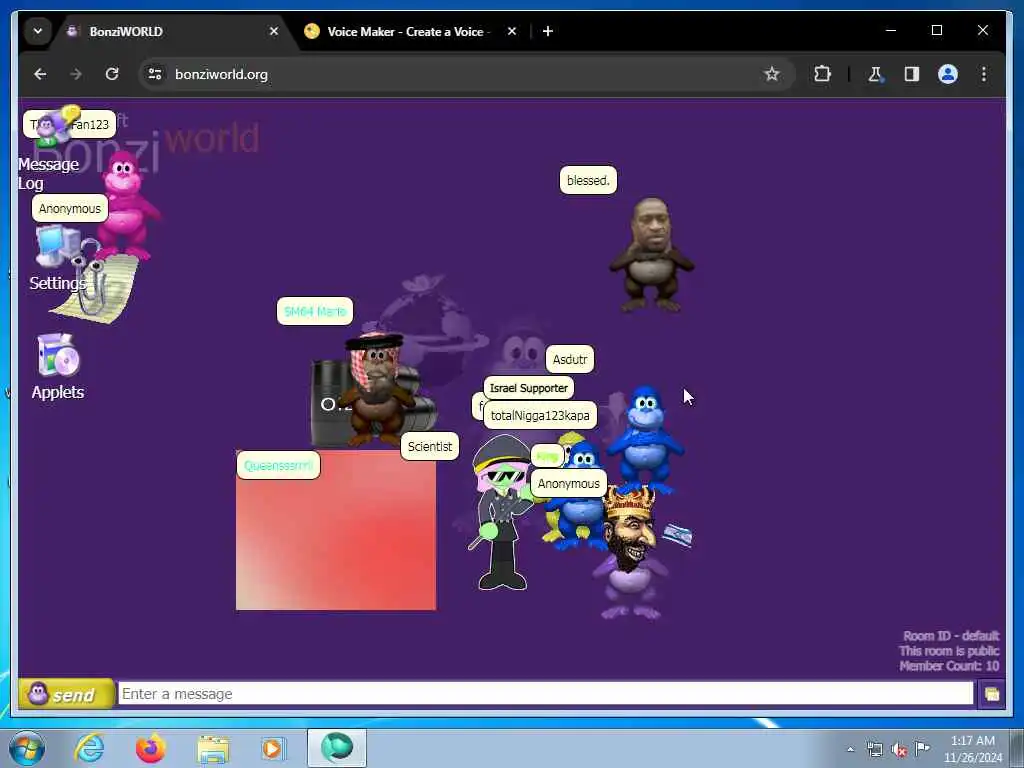This screenshot has width=1024, height=768.
Task: Launch Internet Explorer from the taskbar
Action: 89,748
